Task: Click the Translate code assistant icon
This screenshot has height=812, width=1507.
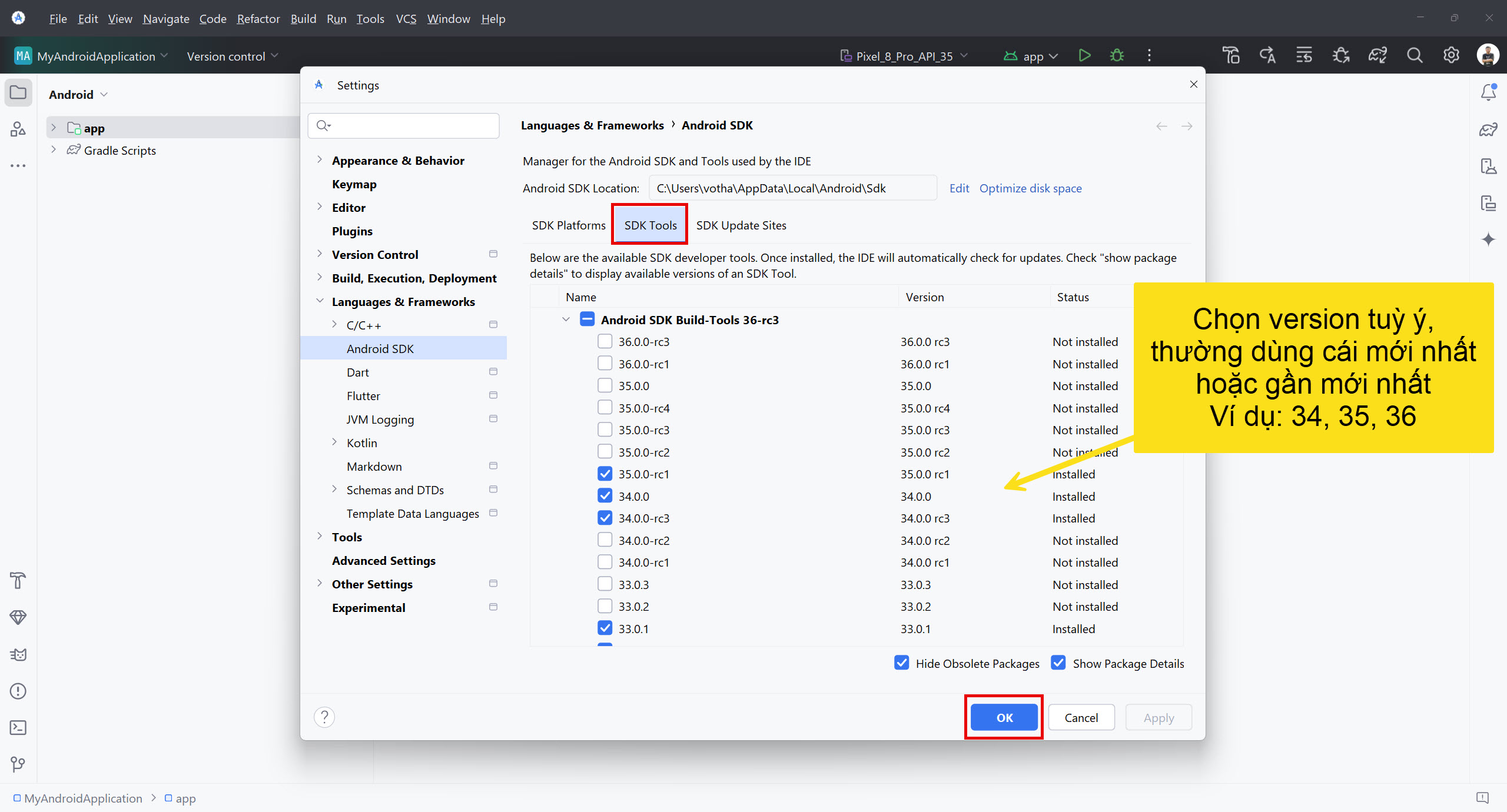Action: click(1267, 56)
